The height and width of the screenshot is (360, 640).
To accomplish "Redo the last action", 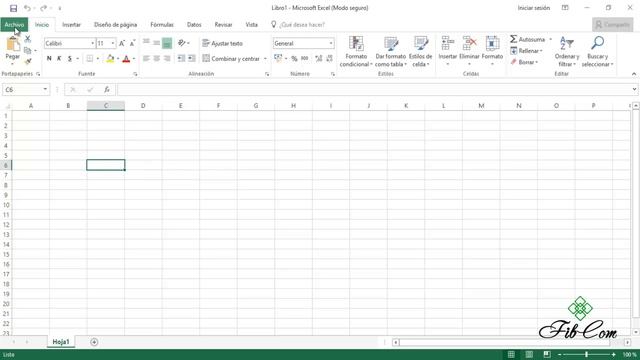I will click(43, 8).
